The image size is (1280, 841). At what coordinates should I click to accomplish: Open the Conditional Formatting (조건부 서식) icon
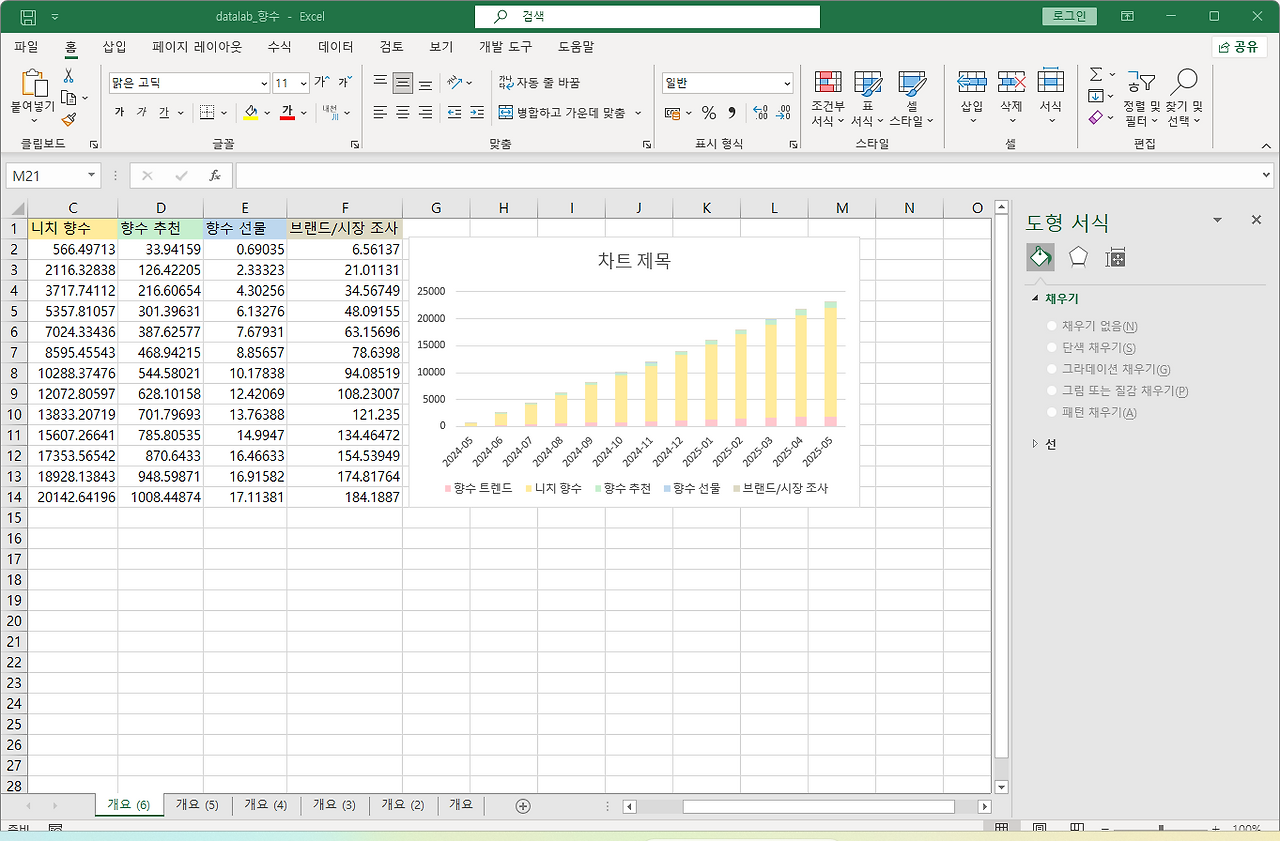tap(827, 84)
